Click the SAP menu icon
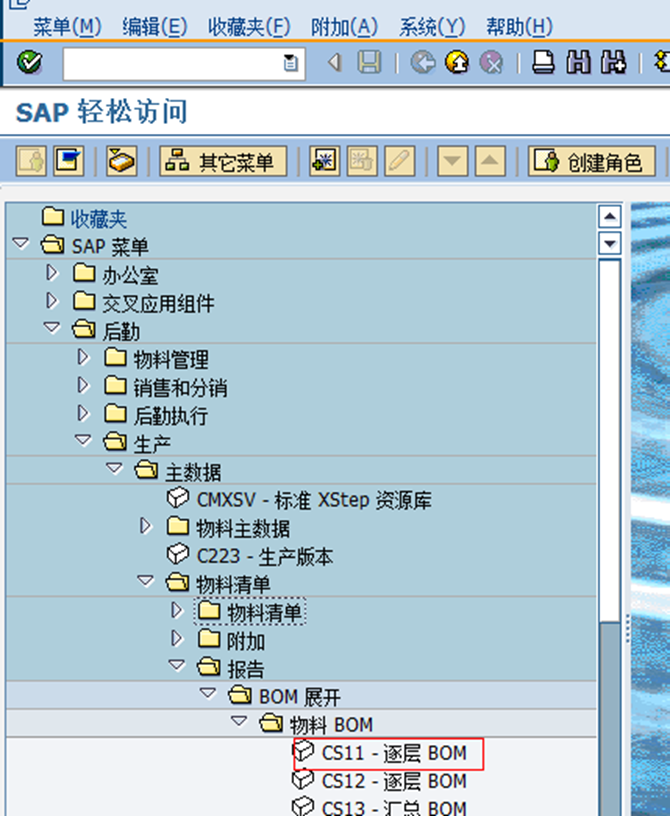Image resolution: width=670 pixels, height=816 pixels. click(69, 161)
